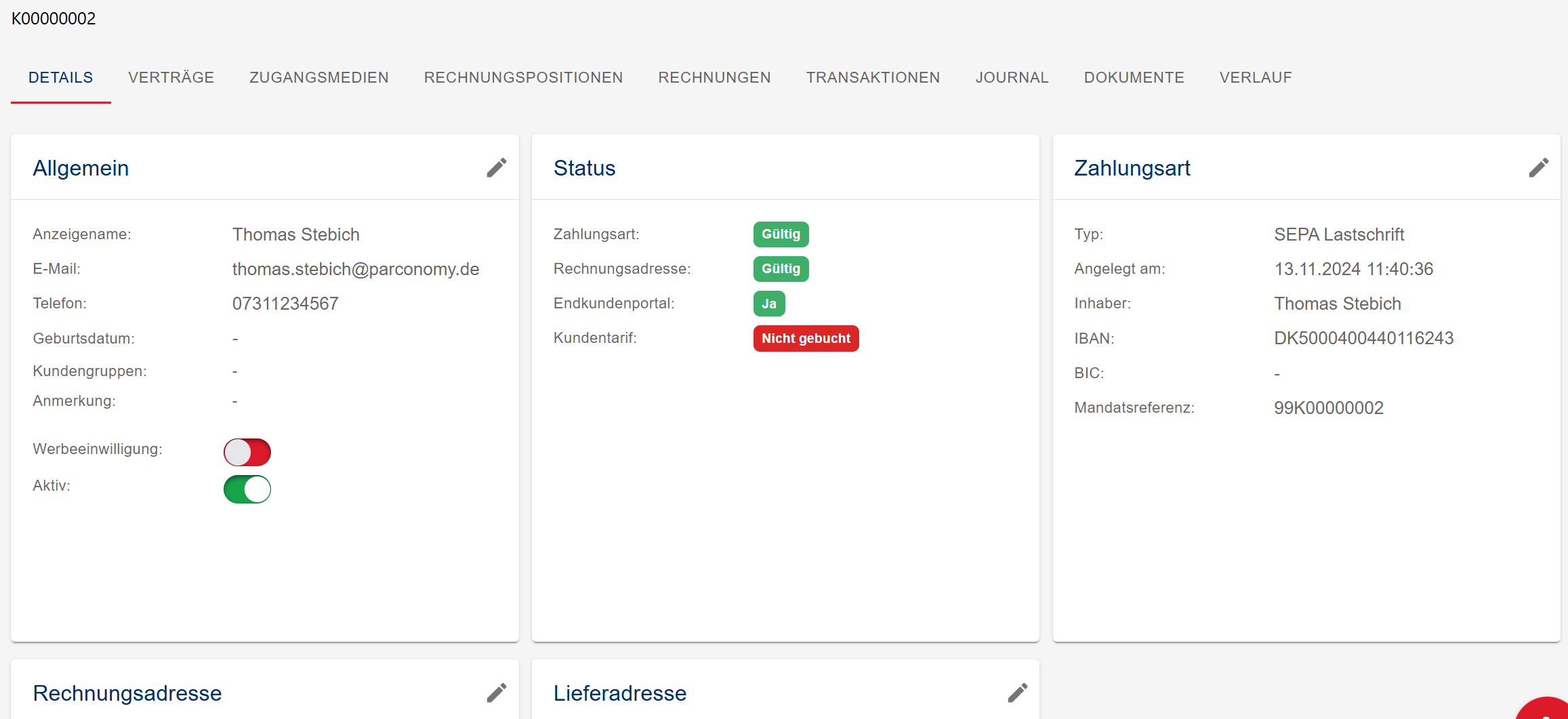Select the Details tab
The height and width of the screenshot is (719, 1568).
point(61,78)
